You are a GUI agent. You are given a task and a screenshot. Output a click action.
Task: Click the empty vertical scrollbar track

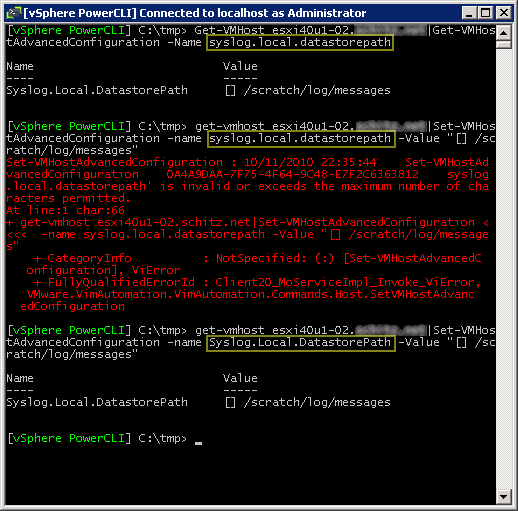coord(504,267)
